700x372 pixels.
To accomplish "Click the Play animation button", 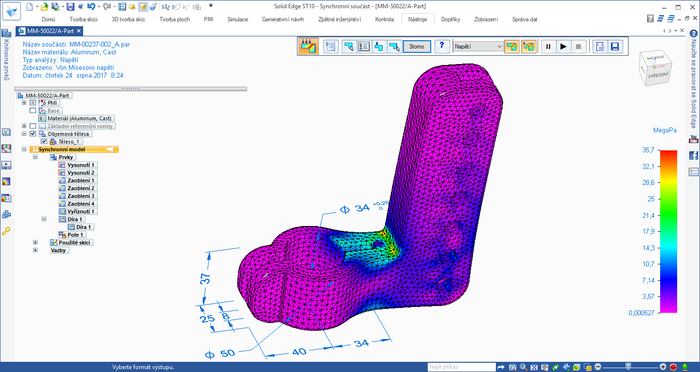I will click(x=563, y=46).
